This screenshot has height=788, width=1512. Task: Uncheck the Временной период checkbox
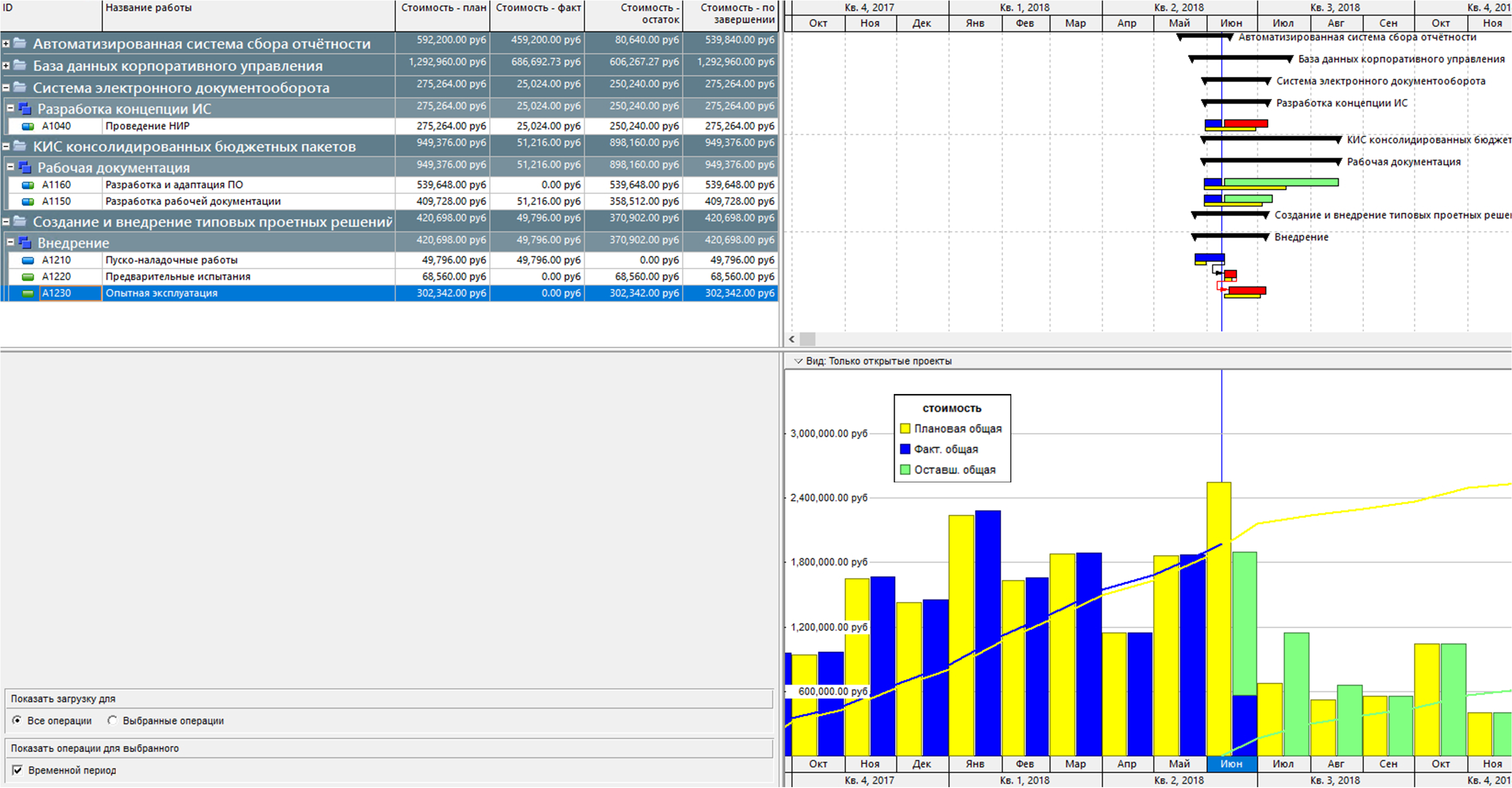point(18,770)
